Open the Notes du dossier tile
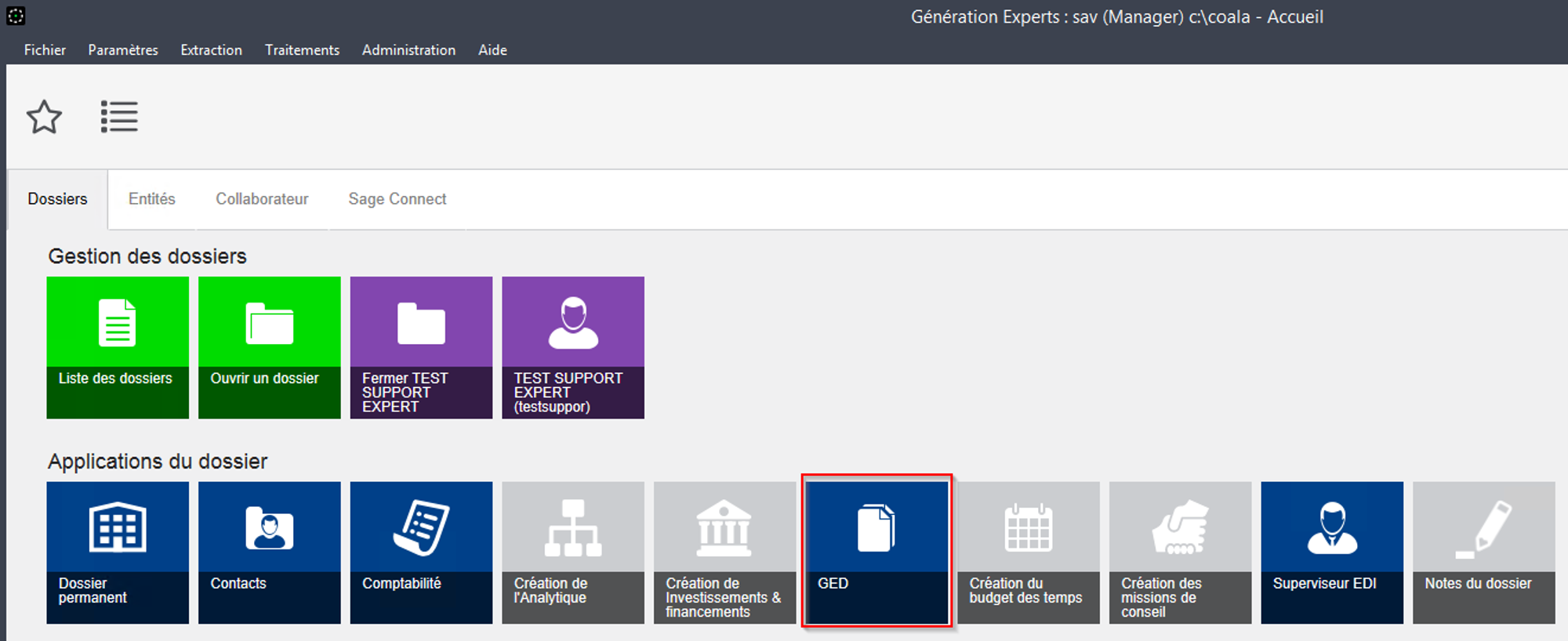Screen dimensions: 1568x641 coord(1484,552)
